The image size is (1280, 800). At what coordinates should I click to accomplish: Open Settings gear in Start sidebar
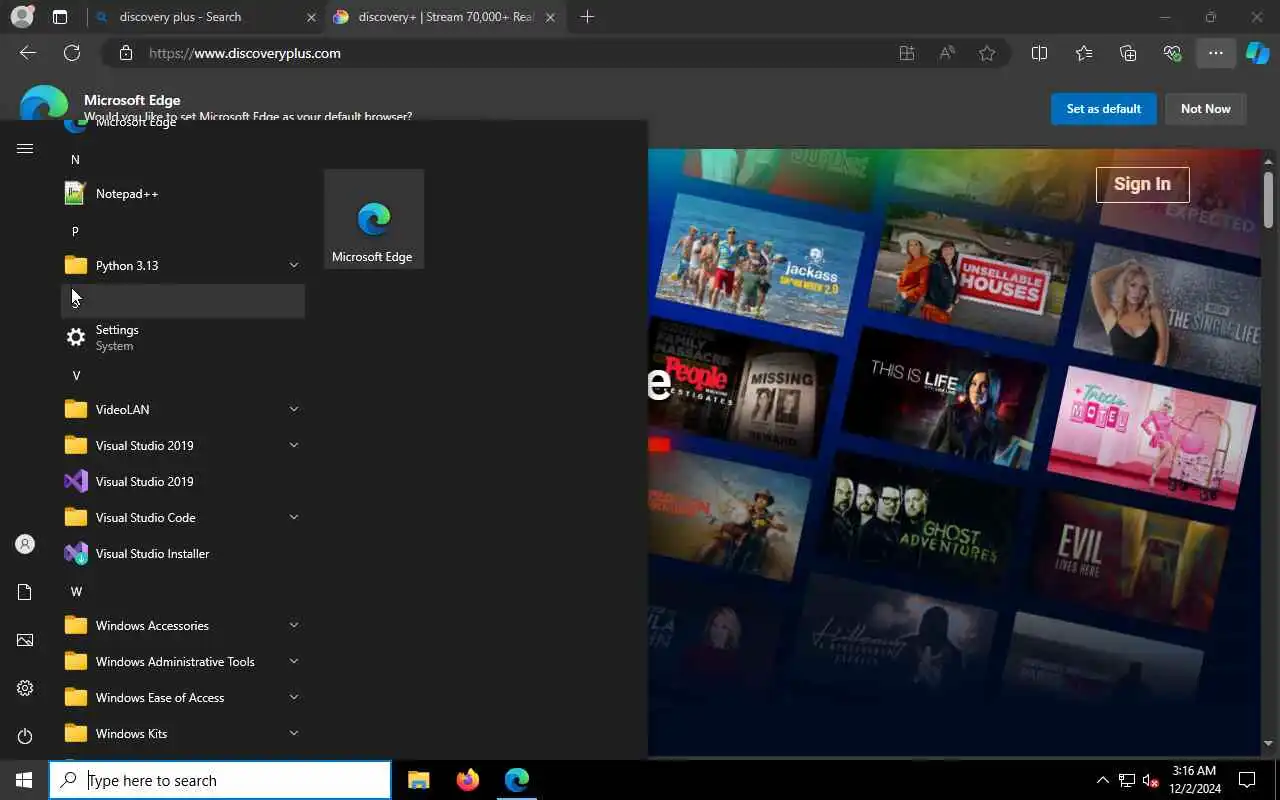25,688
